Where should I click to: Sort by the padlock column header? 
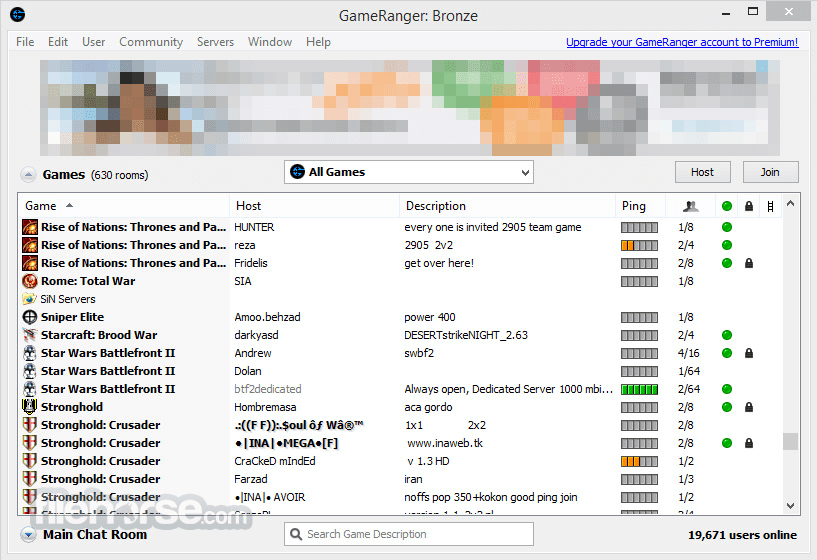point(749,206)
